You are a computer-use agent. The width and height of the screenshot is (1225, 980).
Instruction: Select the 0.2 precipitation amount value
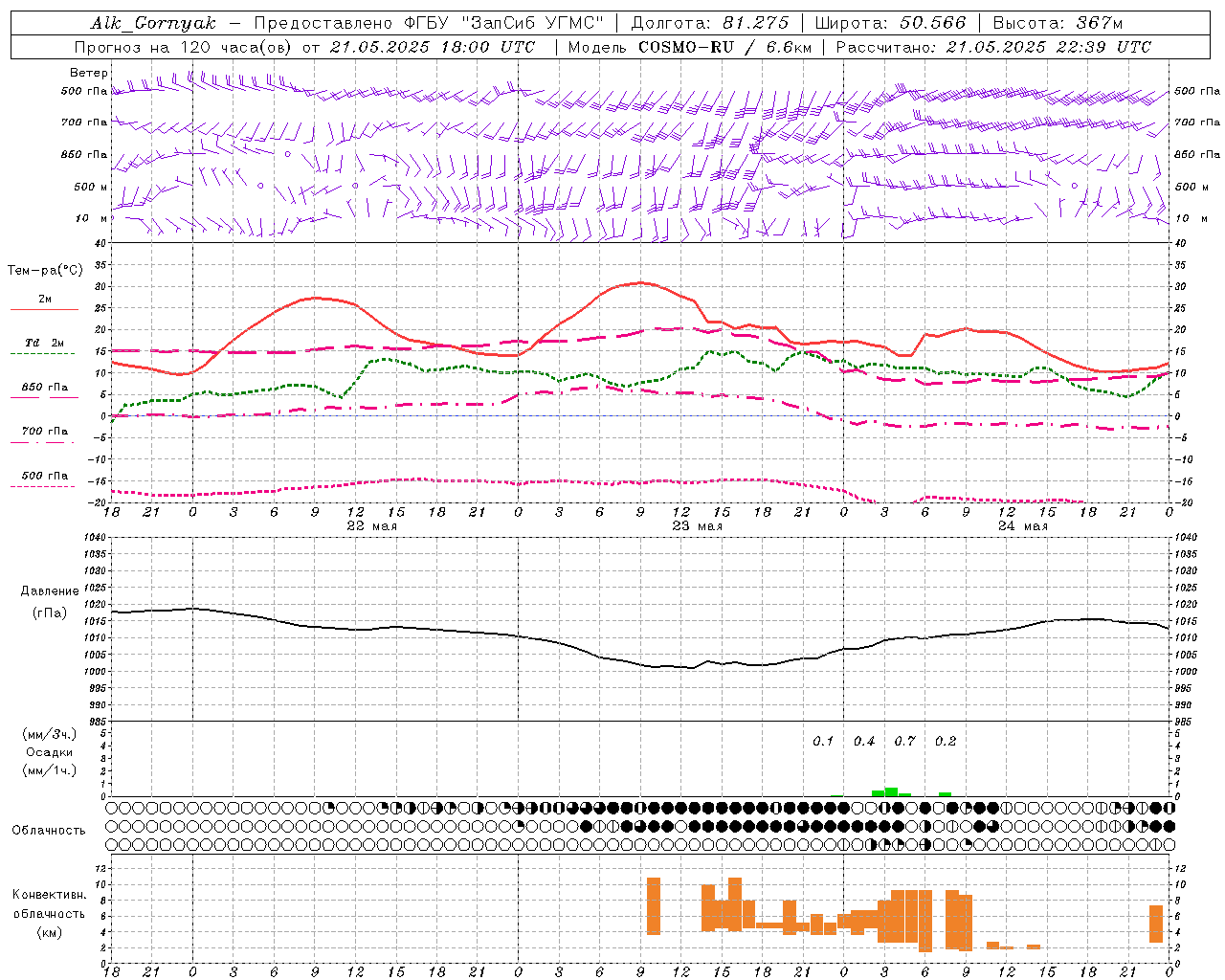click(x=946, y=742)
